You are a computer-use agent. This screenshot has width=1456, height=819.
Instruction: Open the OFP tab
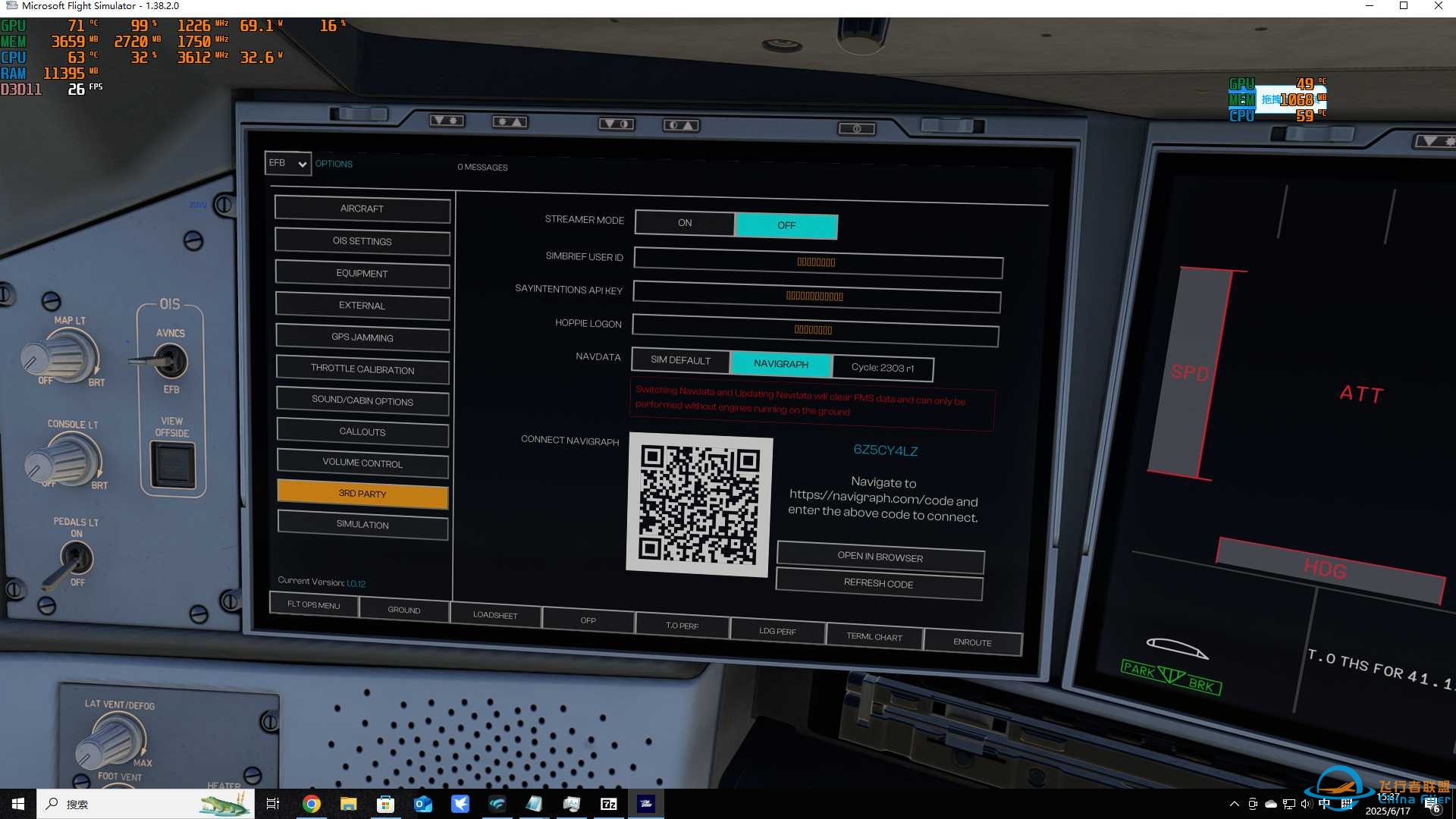(588, 620)
